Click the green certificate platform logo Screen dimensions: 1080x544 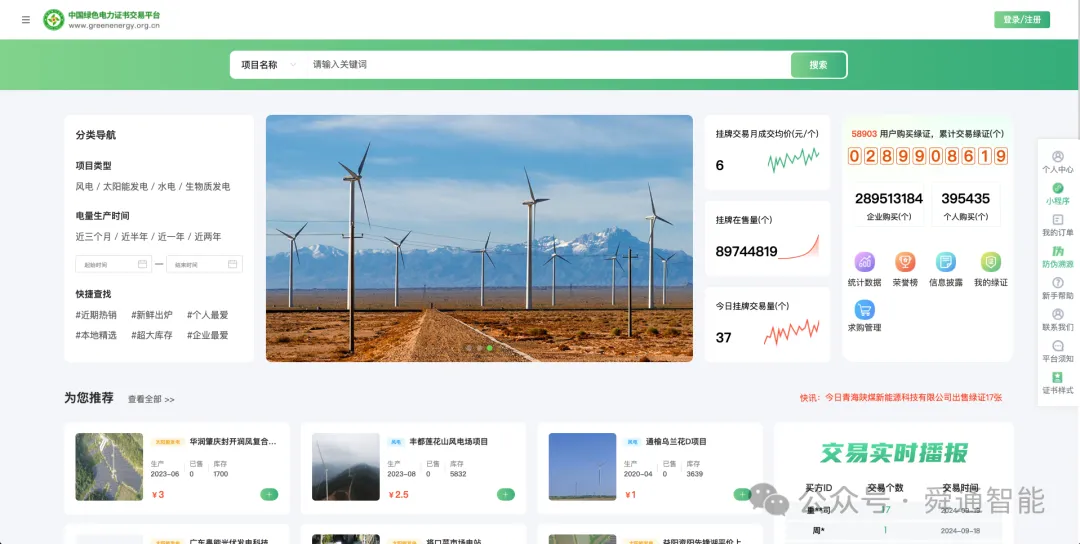[x=53, y=19]
